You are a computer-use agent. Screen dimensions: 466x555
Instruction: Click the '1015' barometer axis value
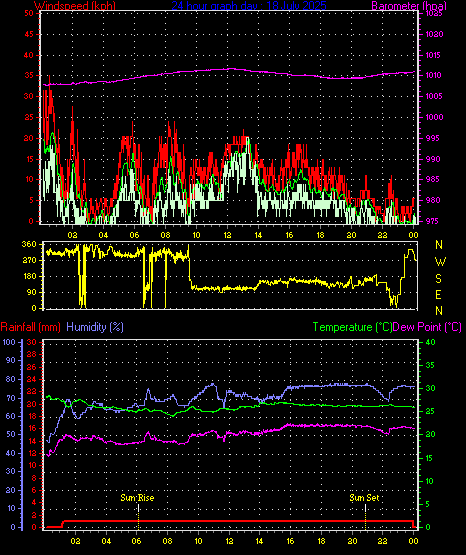[x=433, y=55]
